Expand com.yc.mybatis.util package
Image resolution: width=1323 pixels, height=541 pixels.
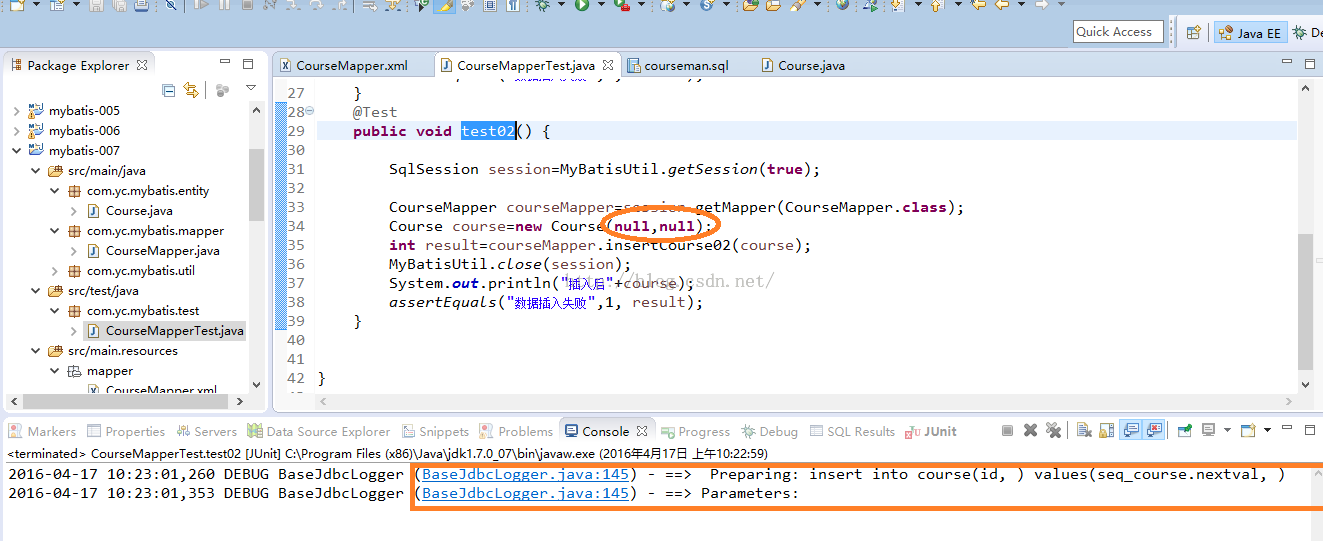[x=54, y=271]
